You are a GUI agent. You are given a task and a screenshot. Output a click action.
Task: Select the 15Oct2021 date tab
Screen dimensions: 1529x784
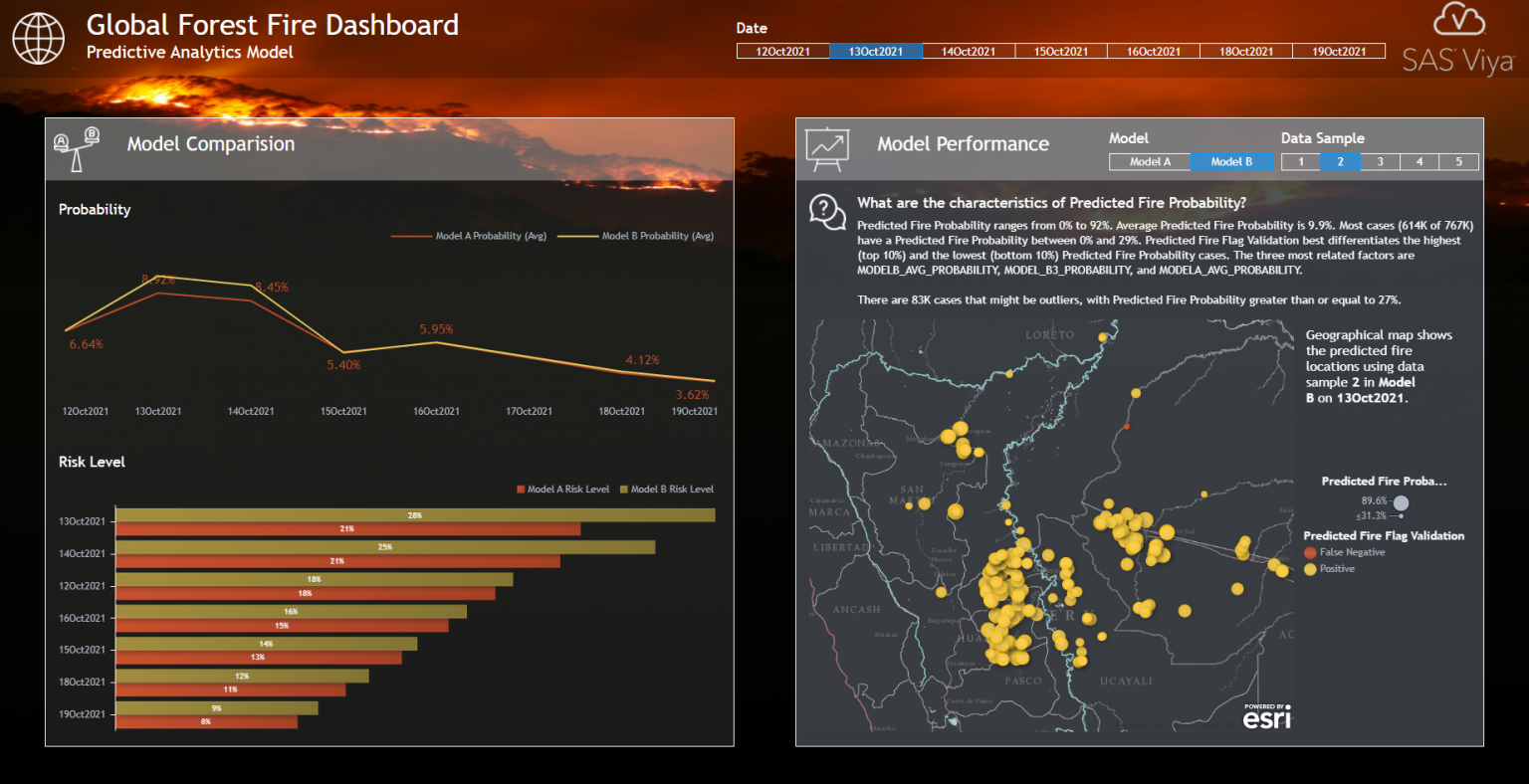pos(1061,50)
